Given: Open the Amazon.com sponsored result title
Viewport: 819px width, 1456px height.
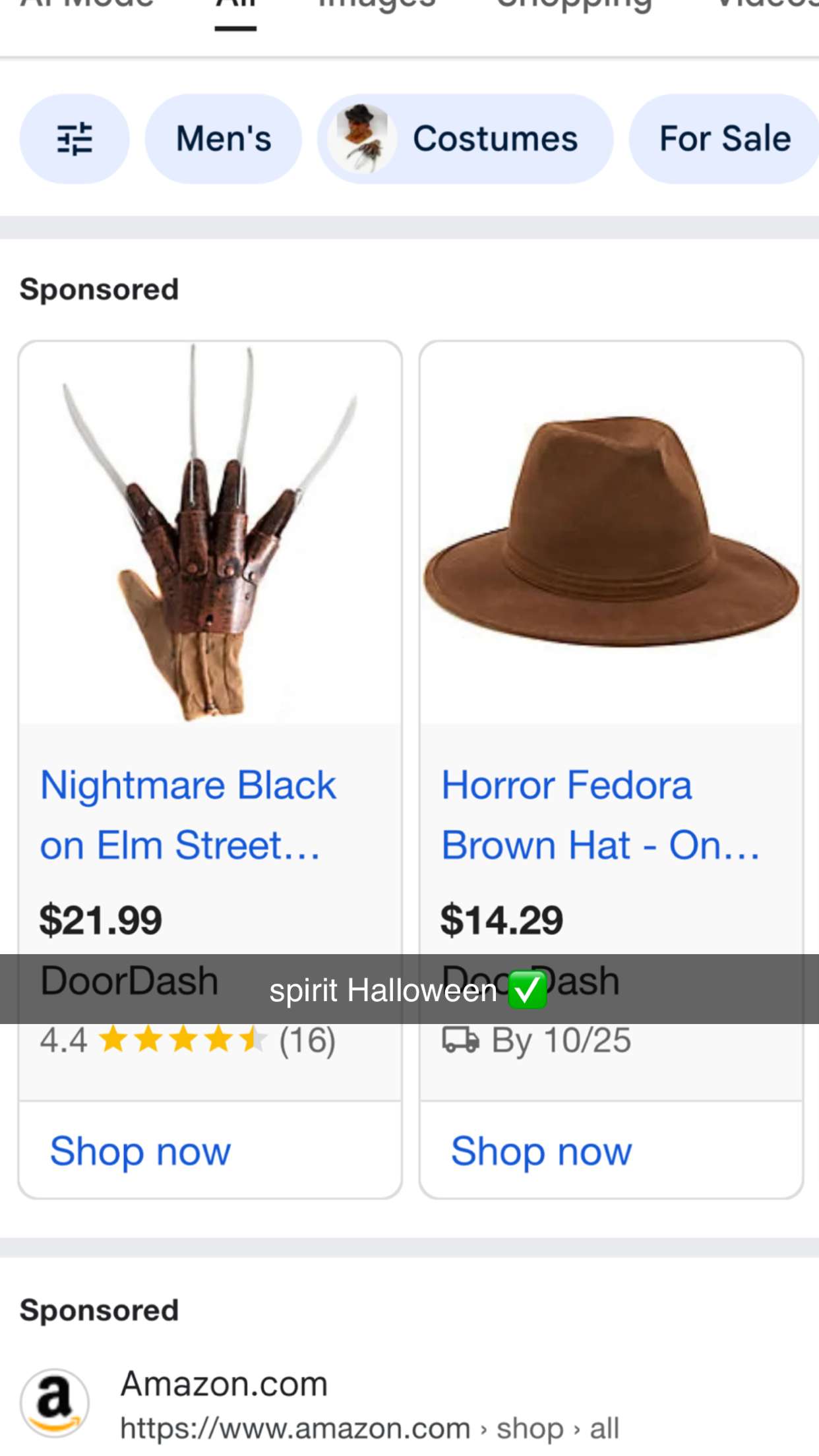Looking at the screenshot, I should (x=224, y=1383).
